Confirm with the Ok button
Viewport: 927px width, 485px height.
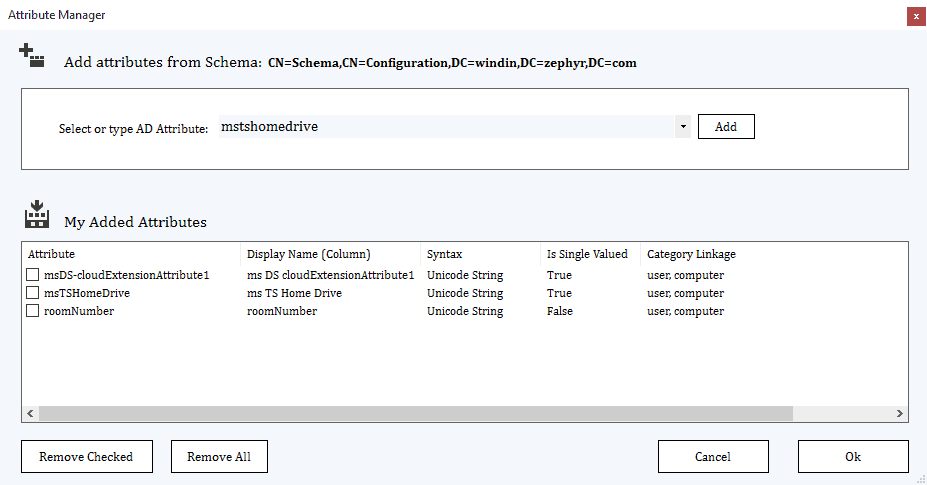(x=853, y=457)
